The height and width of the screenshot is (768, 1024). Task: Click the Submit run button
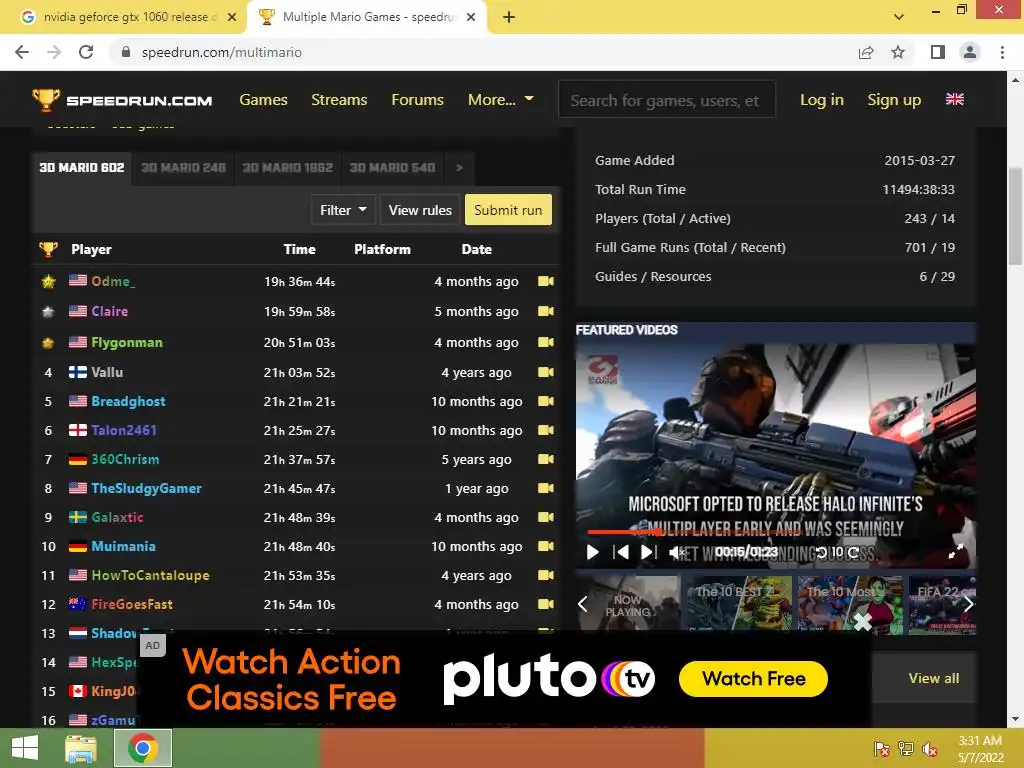(x=508, y=210)
